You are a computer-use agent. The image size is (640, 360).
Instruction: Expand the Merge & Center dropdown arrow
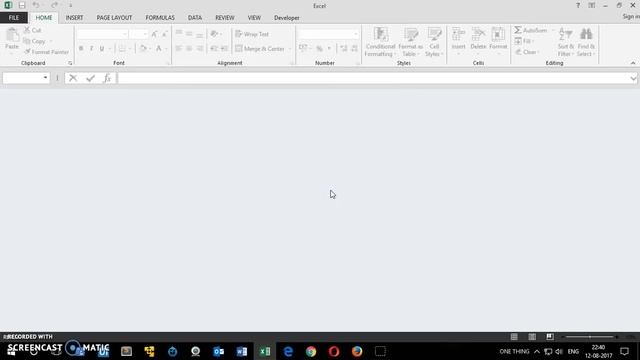pyautogui.click(x=290, y=49)
